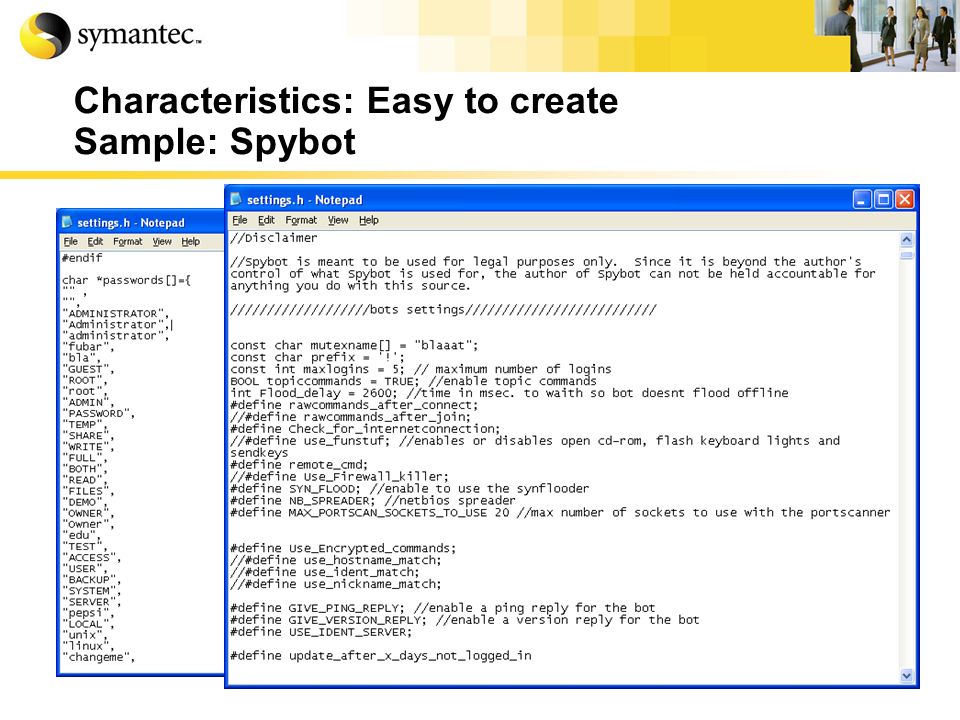Click #define NB_SPREADER line
This screenshot has width=960, height=720.
pos(373,500)
